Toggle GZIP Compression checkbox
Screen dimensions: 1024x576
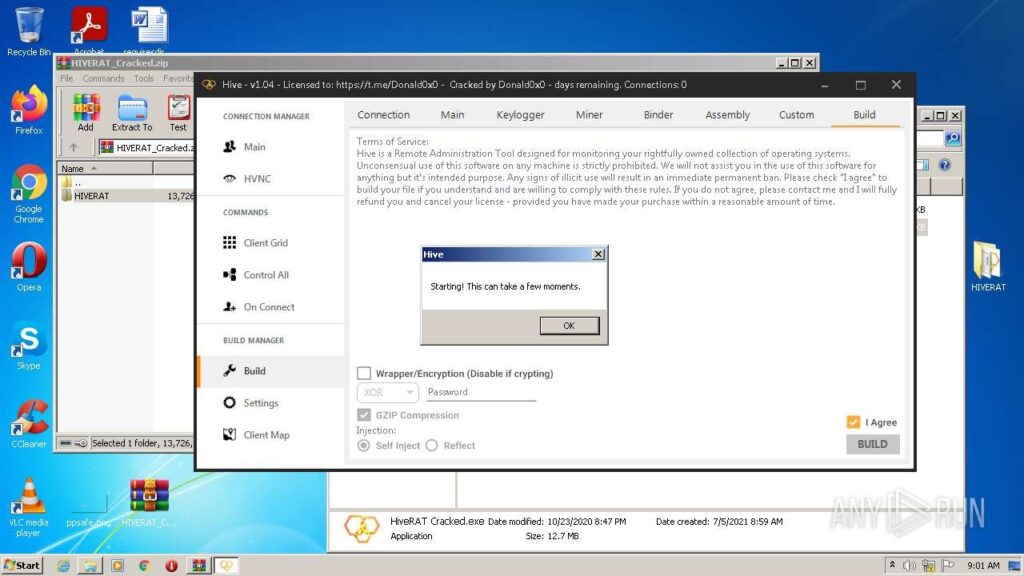pyautogui.click(x=364, y=415)
